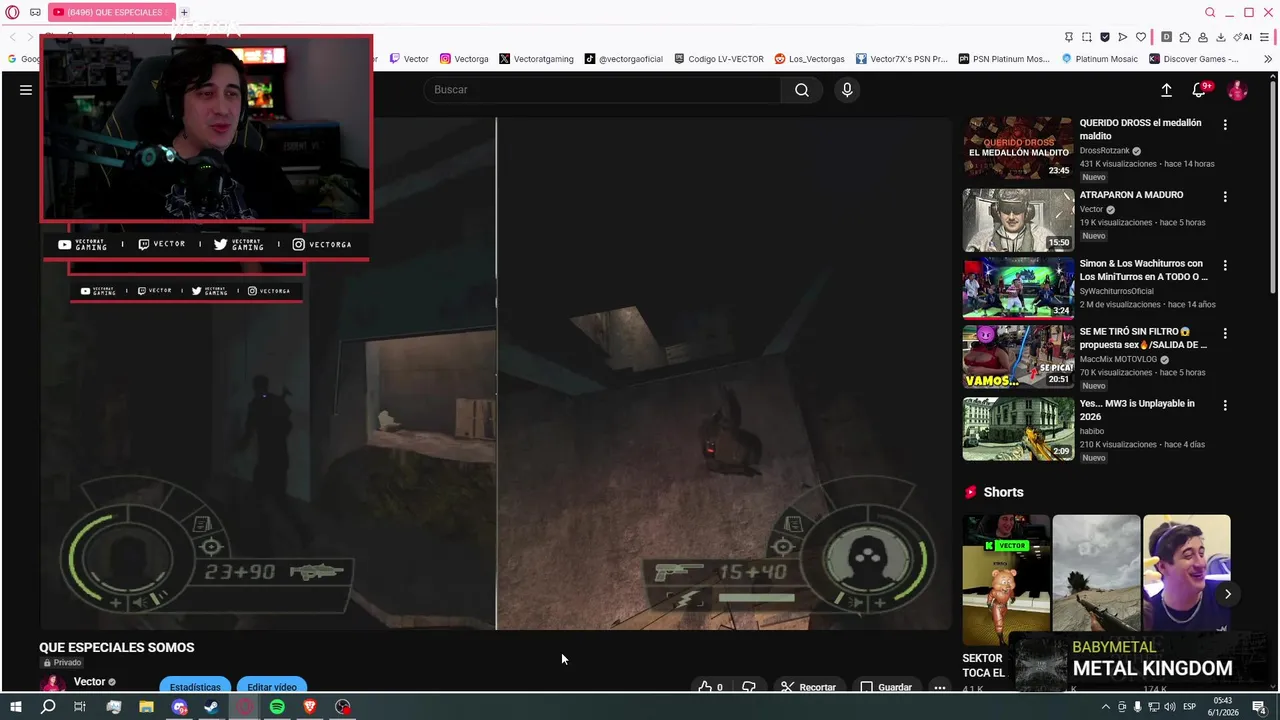This screenshot has width=1280, height=720.
Task: Open the Vectorga Instagram bookmark
Action: coord(464,59)
